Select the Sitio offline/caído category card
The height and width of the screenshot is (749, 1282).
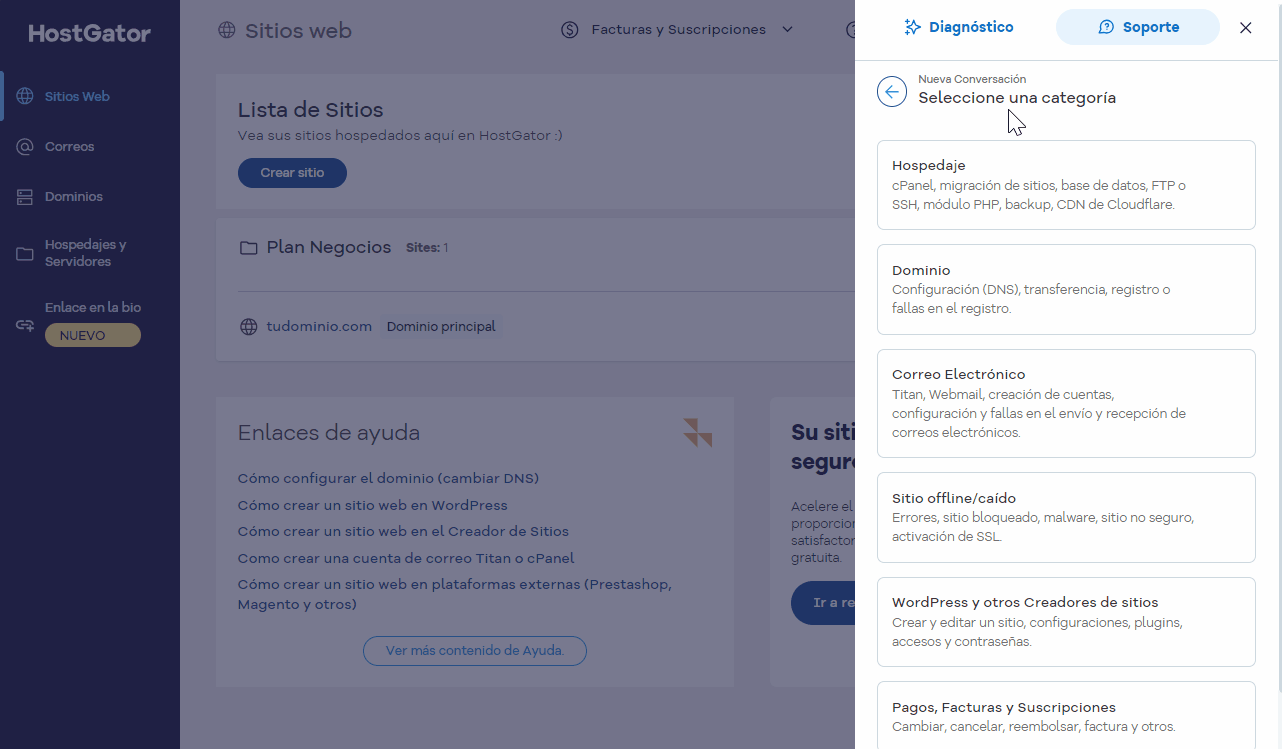pos(1066,518)
